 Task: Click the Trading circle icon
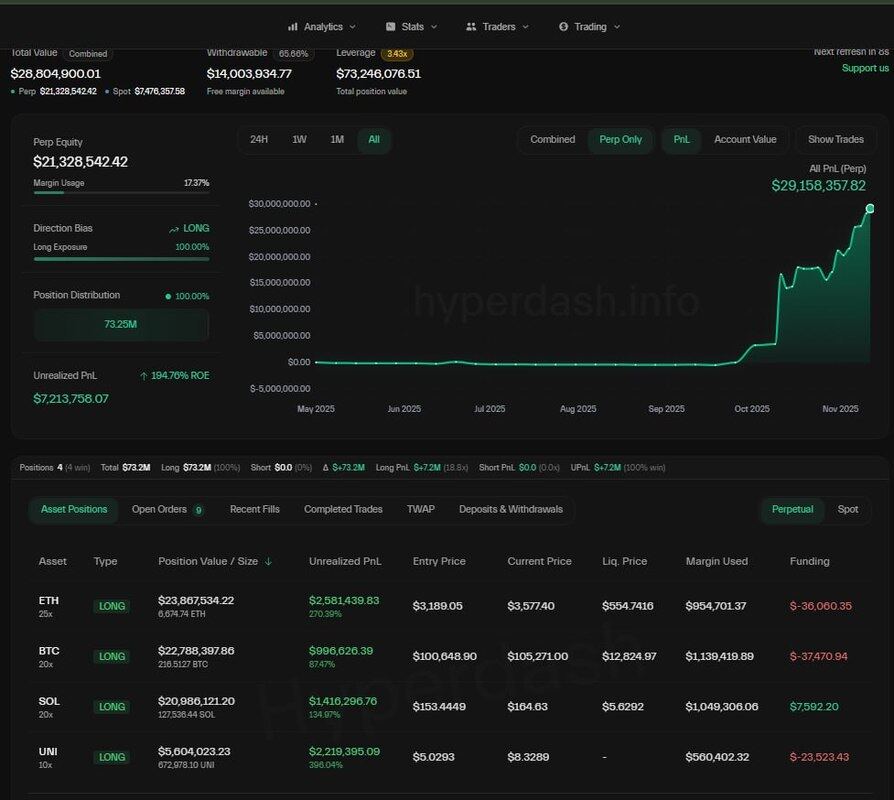563,27
